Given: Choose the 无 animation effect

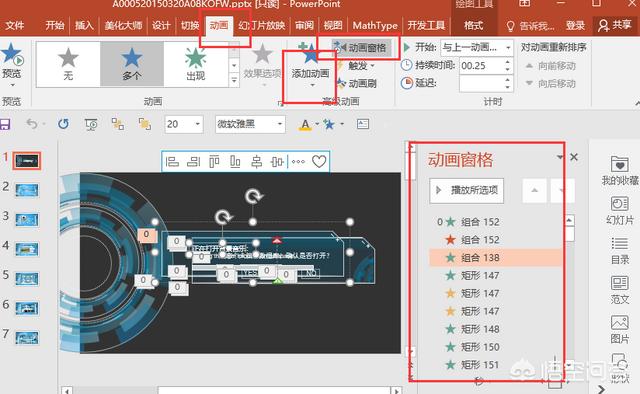Looking at the screenshot, I should [68, 64].
